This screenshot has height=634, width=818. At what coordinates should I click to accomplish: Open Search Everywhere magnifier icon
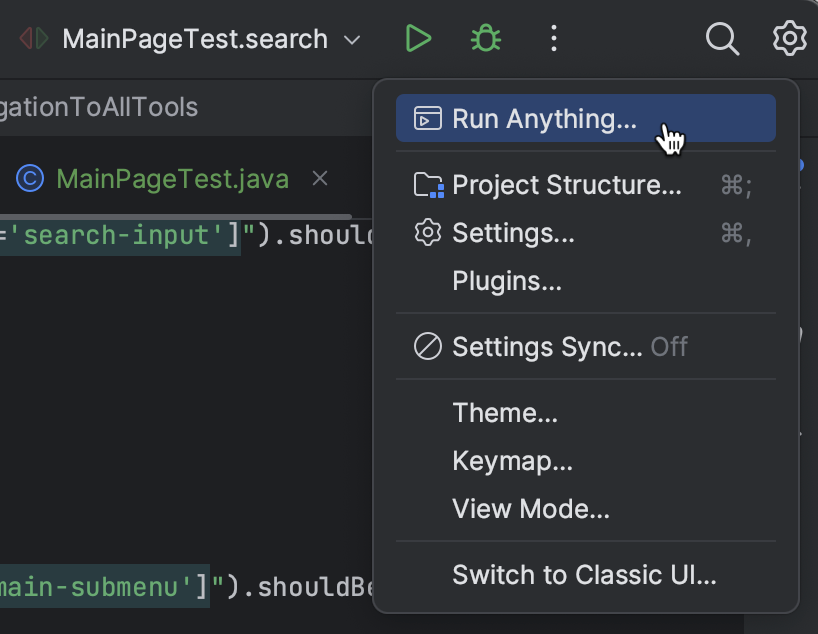click(x=722, y=39)
